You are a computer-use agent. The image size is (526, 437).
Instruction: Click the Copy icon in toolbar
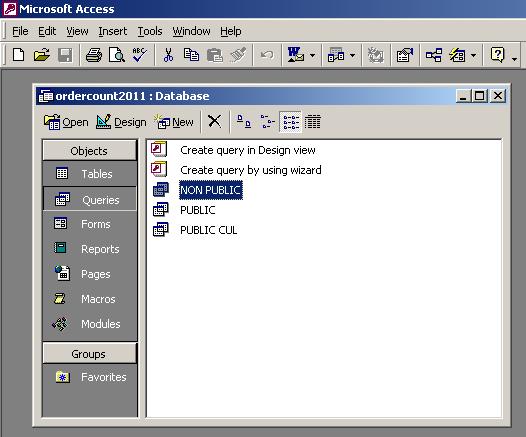(191, 55)
